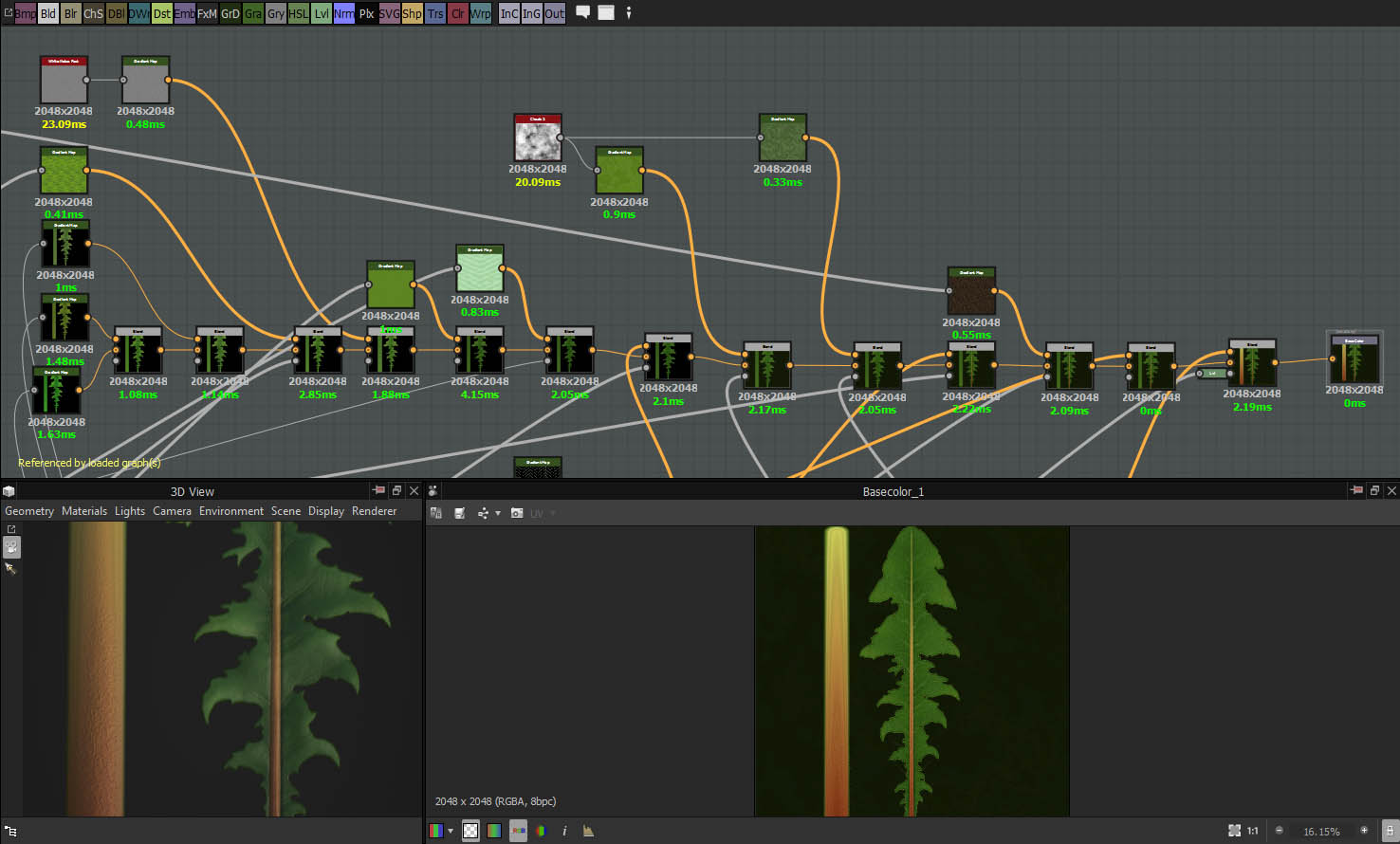
Task: Add an SVG node from the toolbar
Action: (390, 13)
